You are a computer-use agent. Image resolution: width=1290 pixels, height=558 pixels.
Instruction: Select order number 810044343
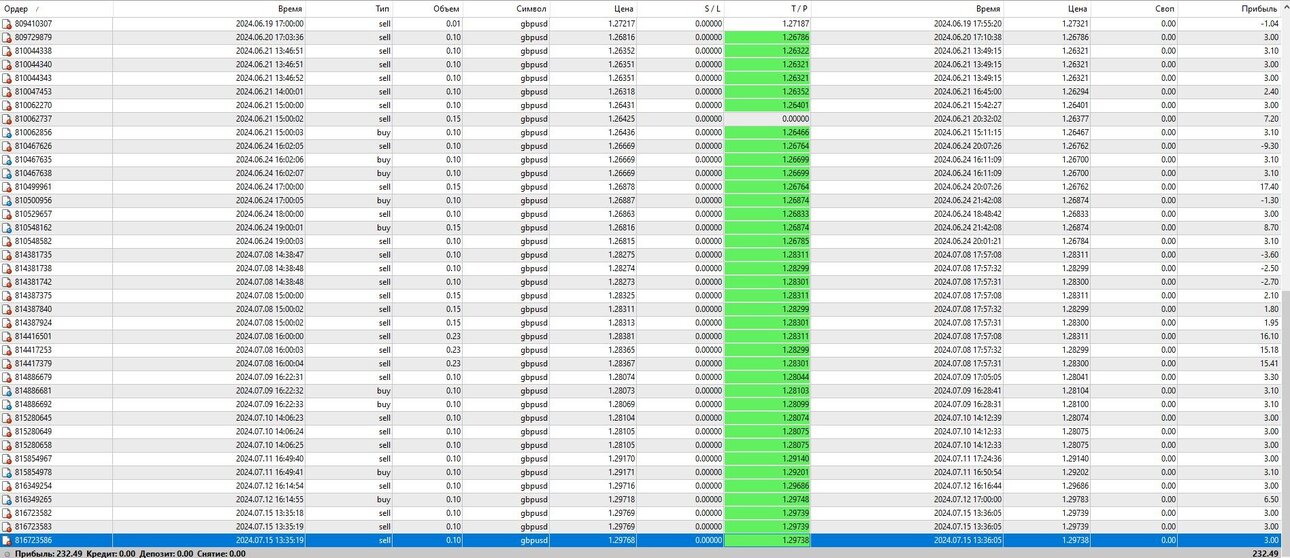(33, 78)
